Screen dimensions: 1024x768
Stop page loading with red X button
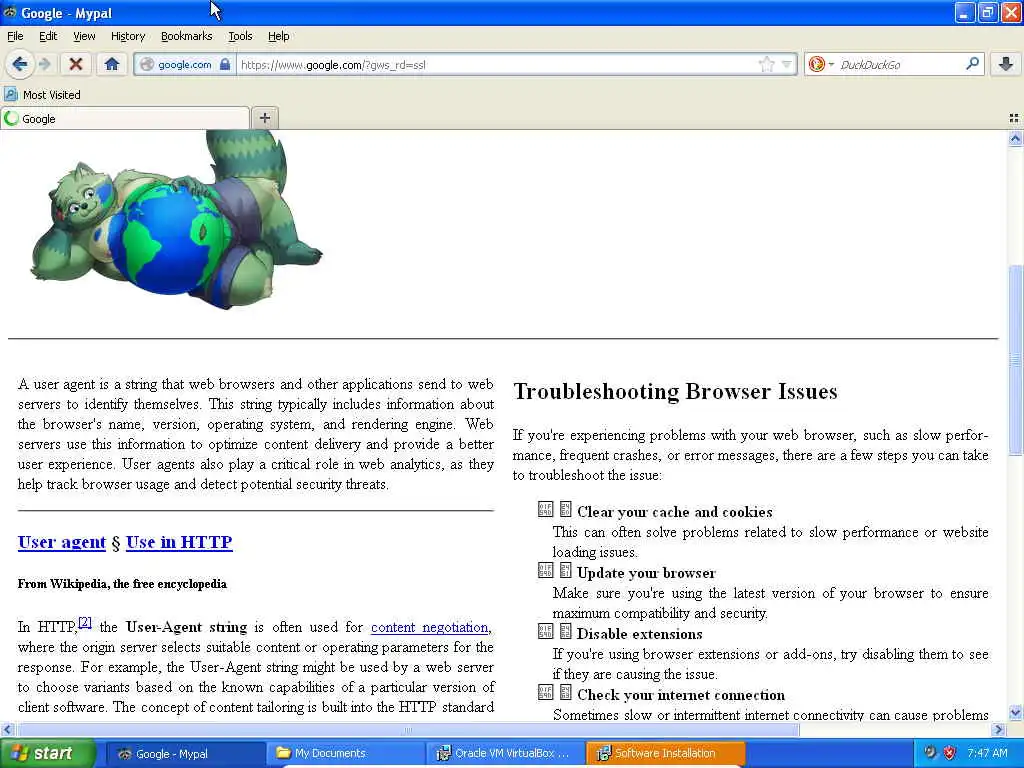[x=76, y=64]
